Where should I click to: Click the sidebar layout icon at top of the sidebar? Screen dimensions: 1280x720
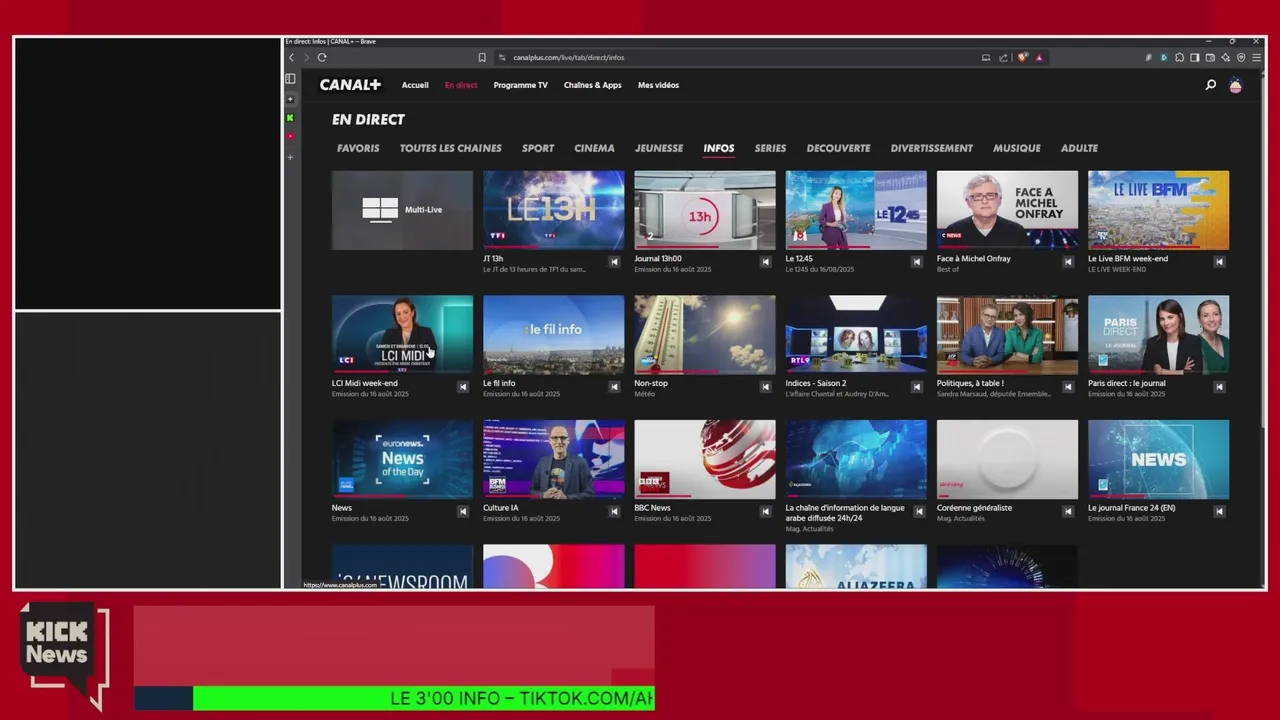290,79
